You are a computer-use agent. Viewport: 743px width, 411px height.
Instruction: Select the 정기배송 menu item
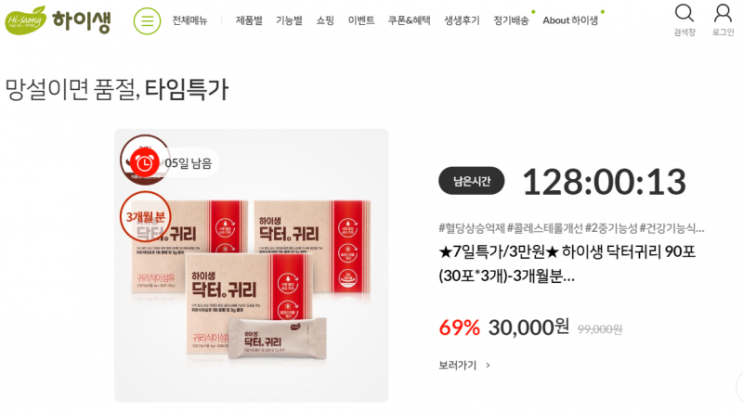511,20
